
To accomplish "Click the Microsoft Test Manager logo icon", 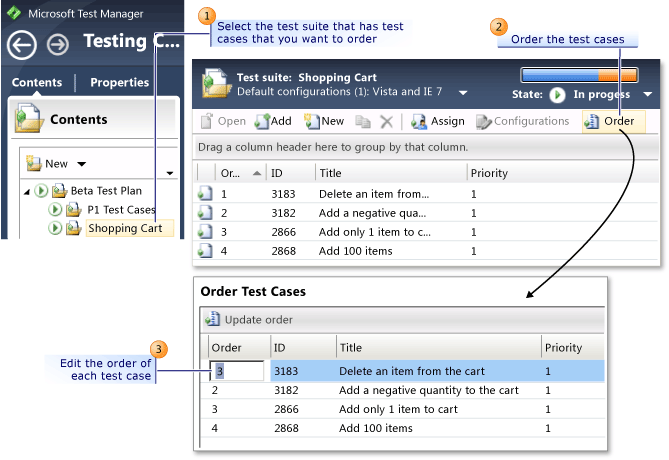I will [14, 13].
